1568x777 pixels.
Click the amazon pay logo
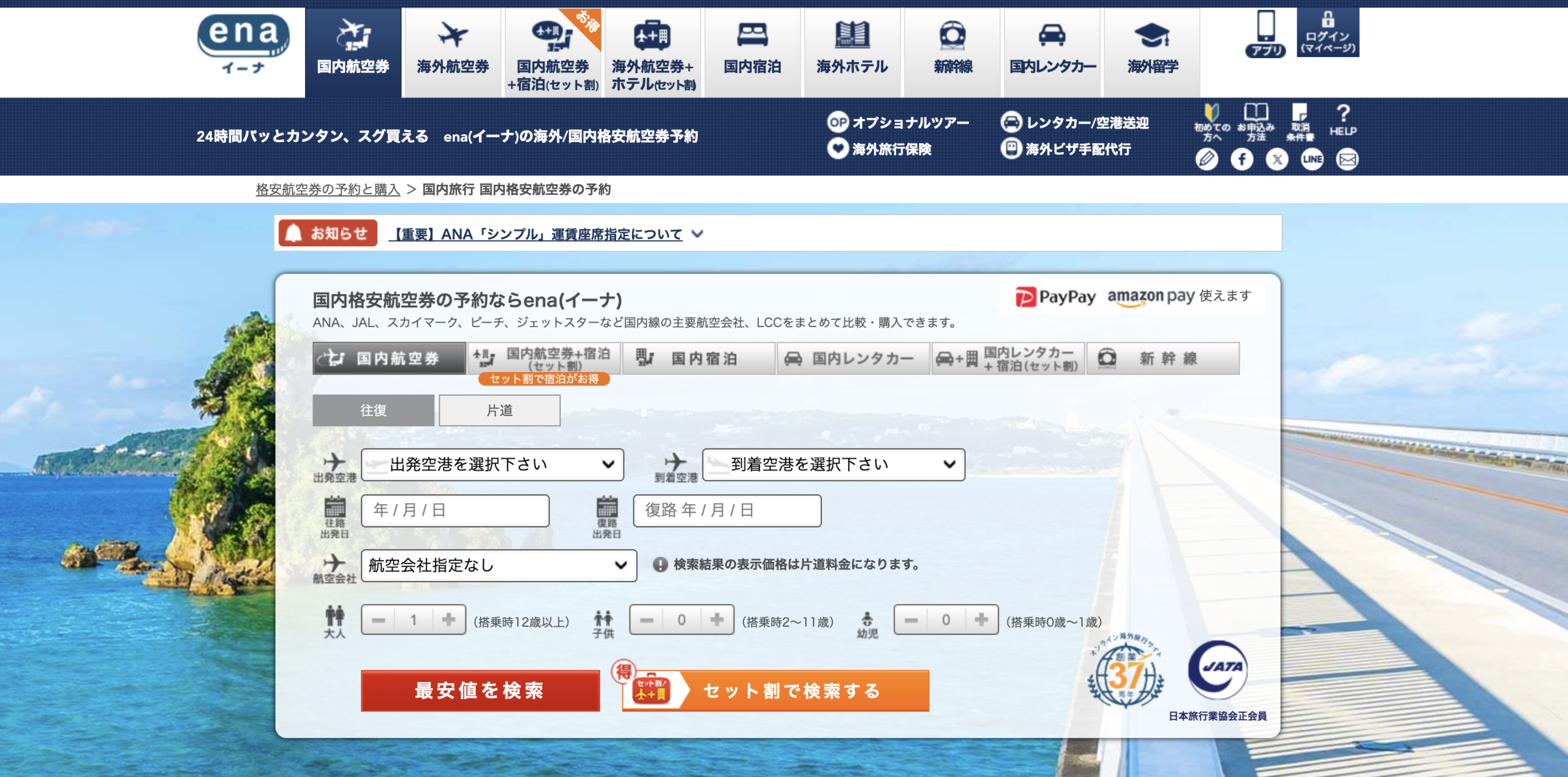click(x=1151, y=297)
